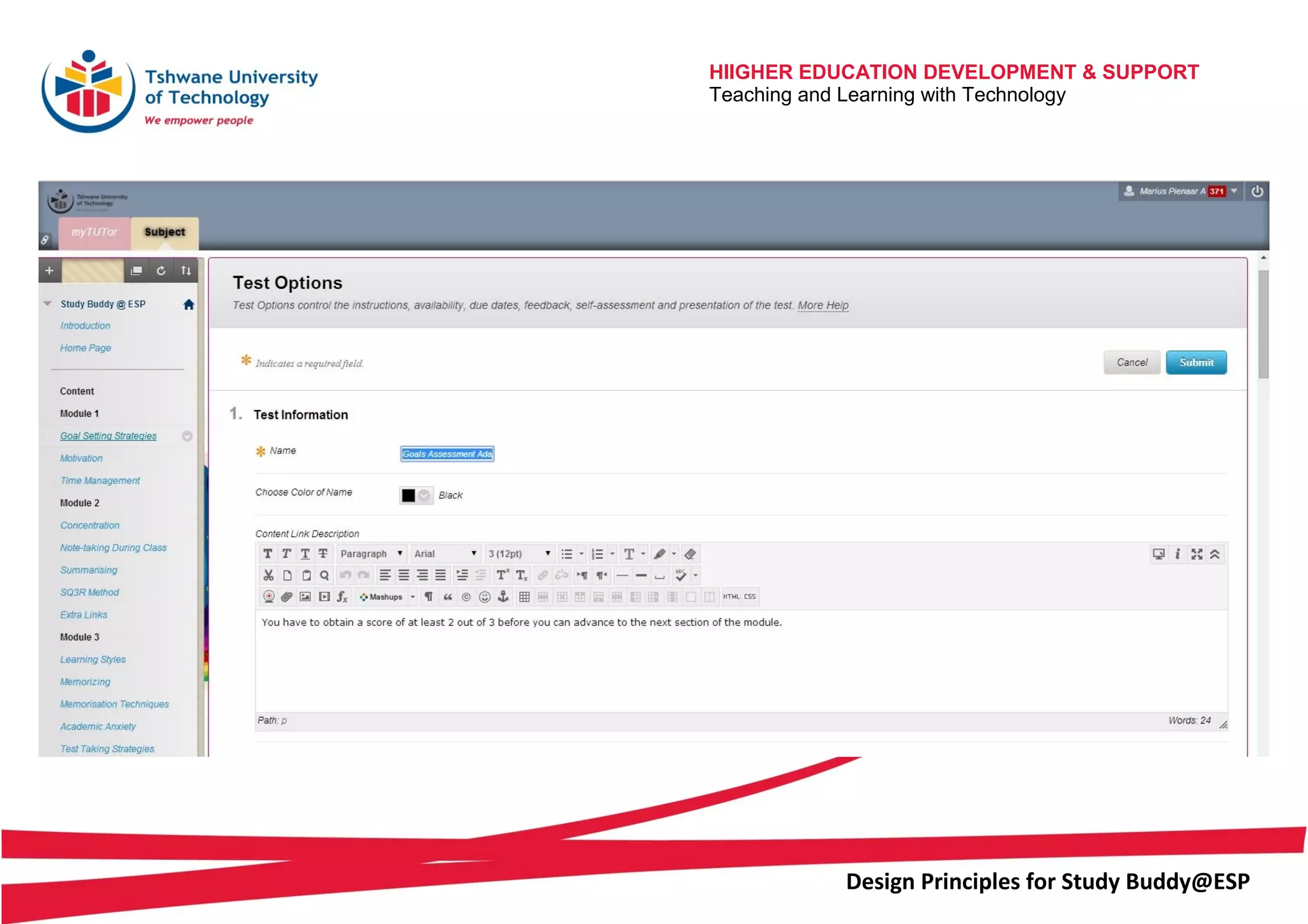Open the numbered list style dropdown arrow
This screenshot has height=924, width=1308.
[612, 554]
